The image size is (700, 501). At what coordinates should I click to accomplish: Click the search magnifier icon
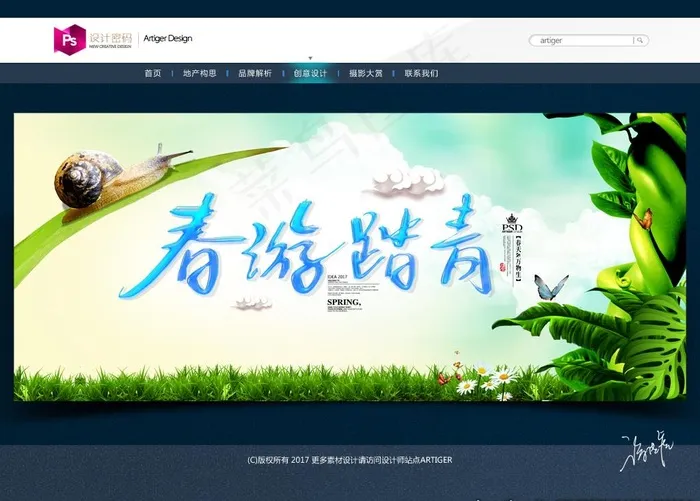pyautogui.click(x=641, y=41)
